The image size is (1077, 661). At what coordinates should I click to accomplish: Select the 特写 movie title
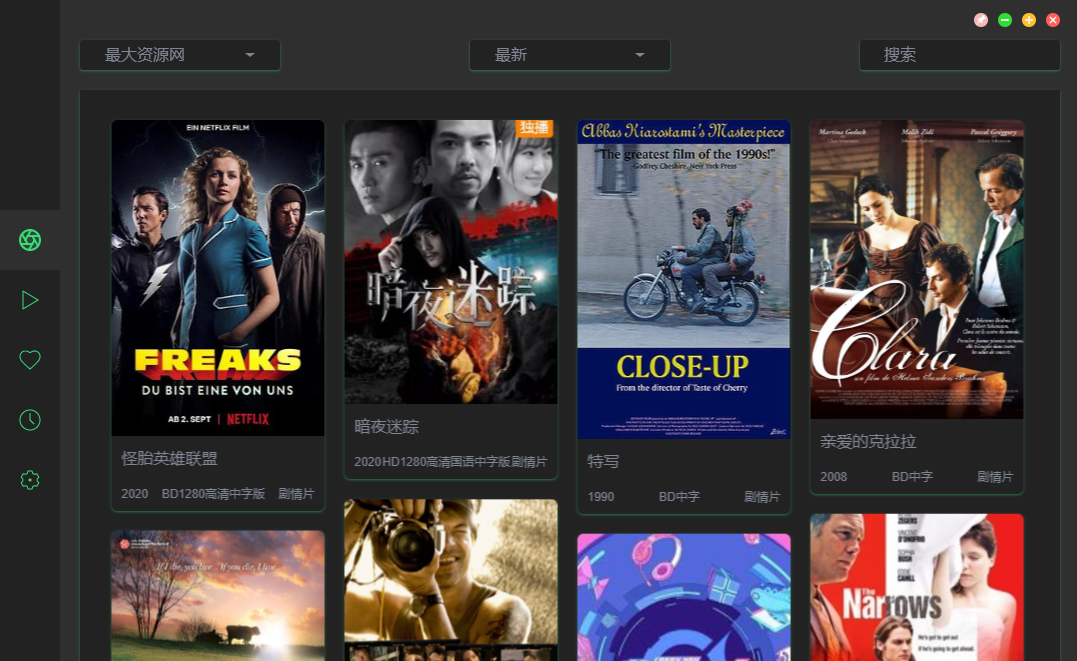pos(603,461)
